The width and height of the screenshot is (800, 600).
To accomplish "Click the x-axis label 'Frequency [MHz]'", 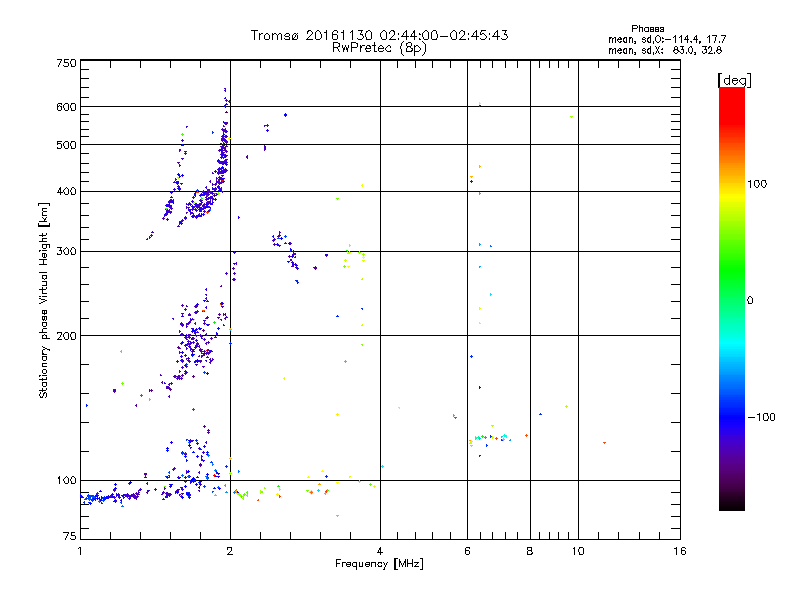I will tap(379, 564).
